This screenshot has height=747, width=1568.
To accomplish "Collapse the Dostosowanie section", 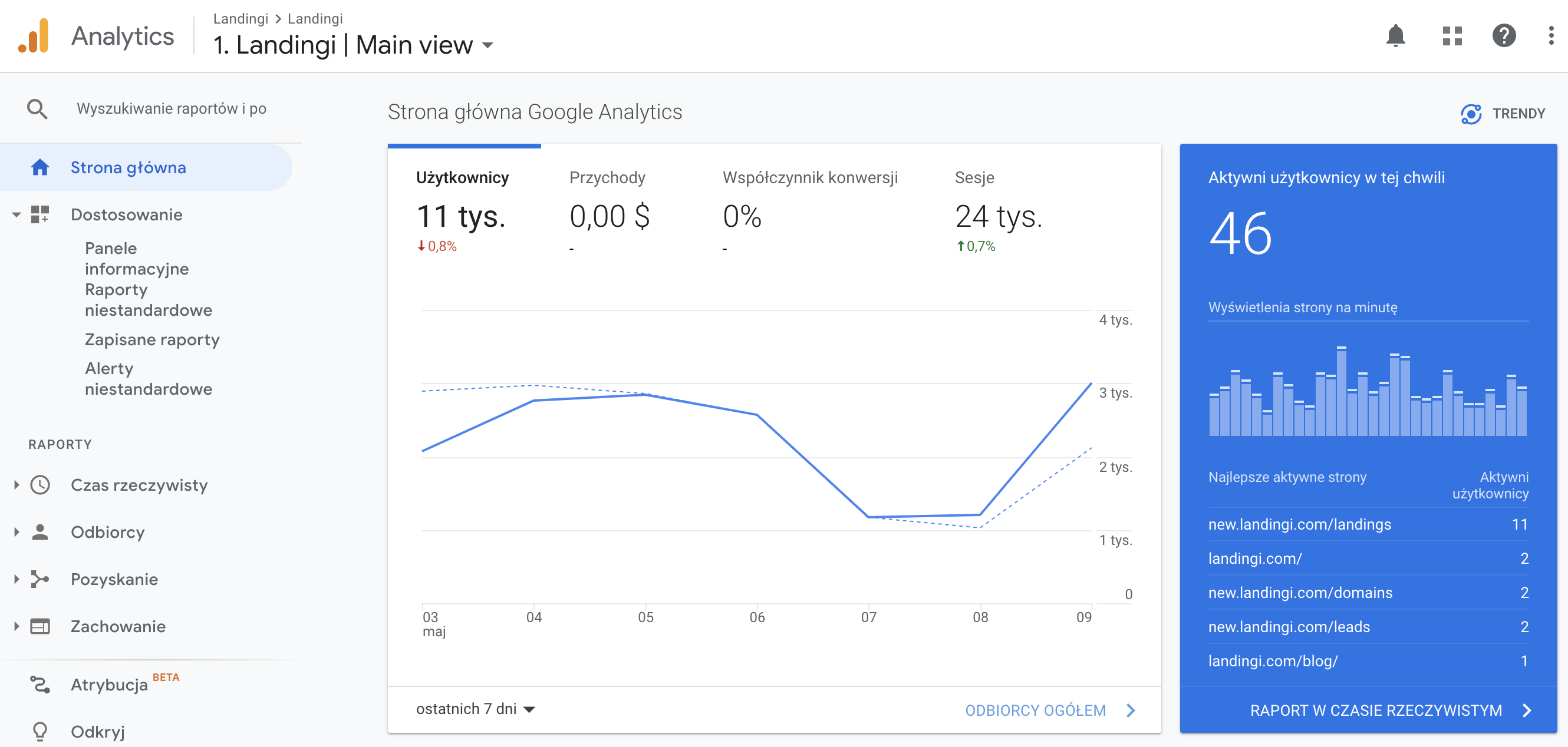I will tap(17, 214).
